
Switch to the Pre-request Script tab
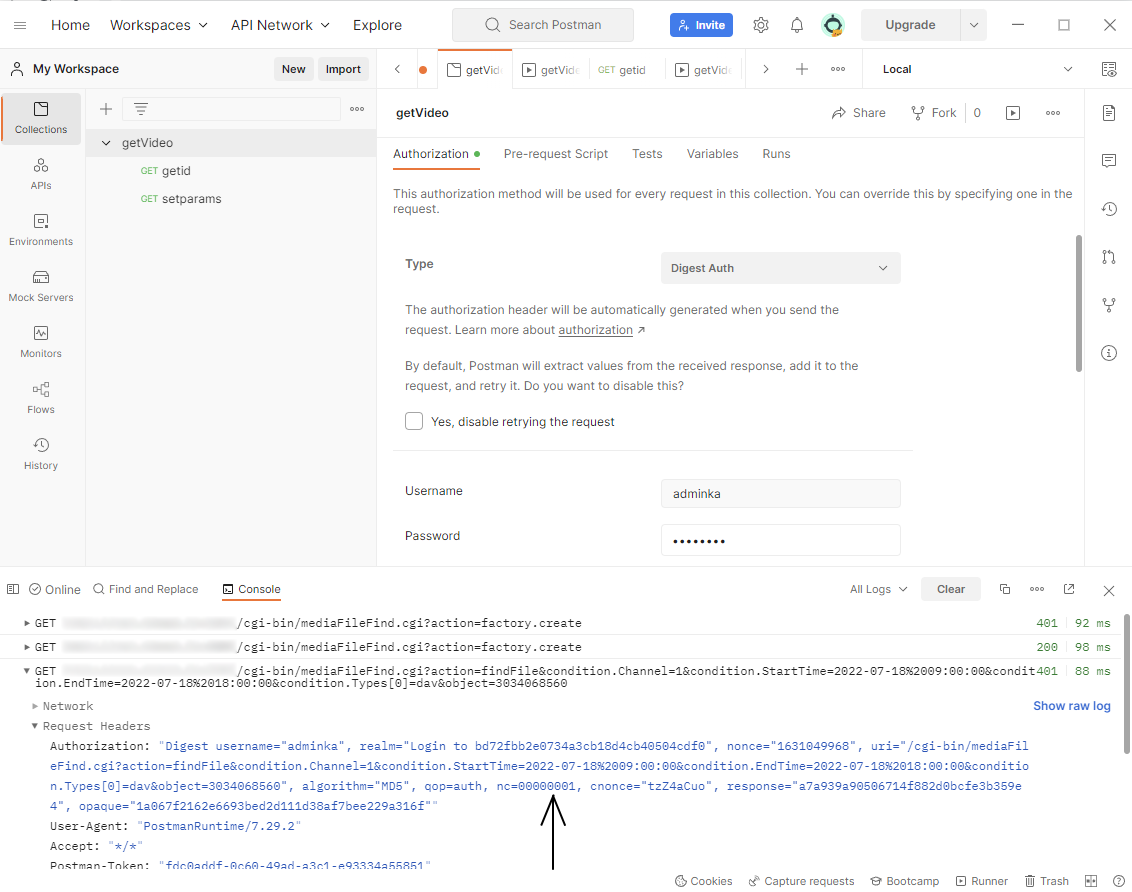click(x=556, y=154)
